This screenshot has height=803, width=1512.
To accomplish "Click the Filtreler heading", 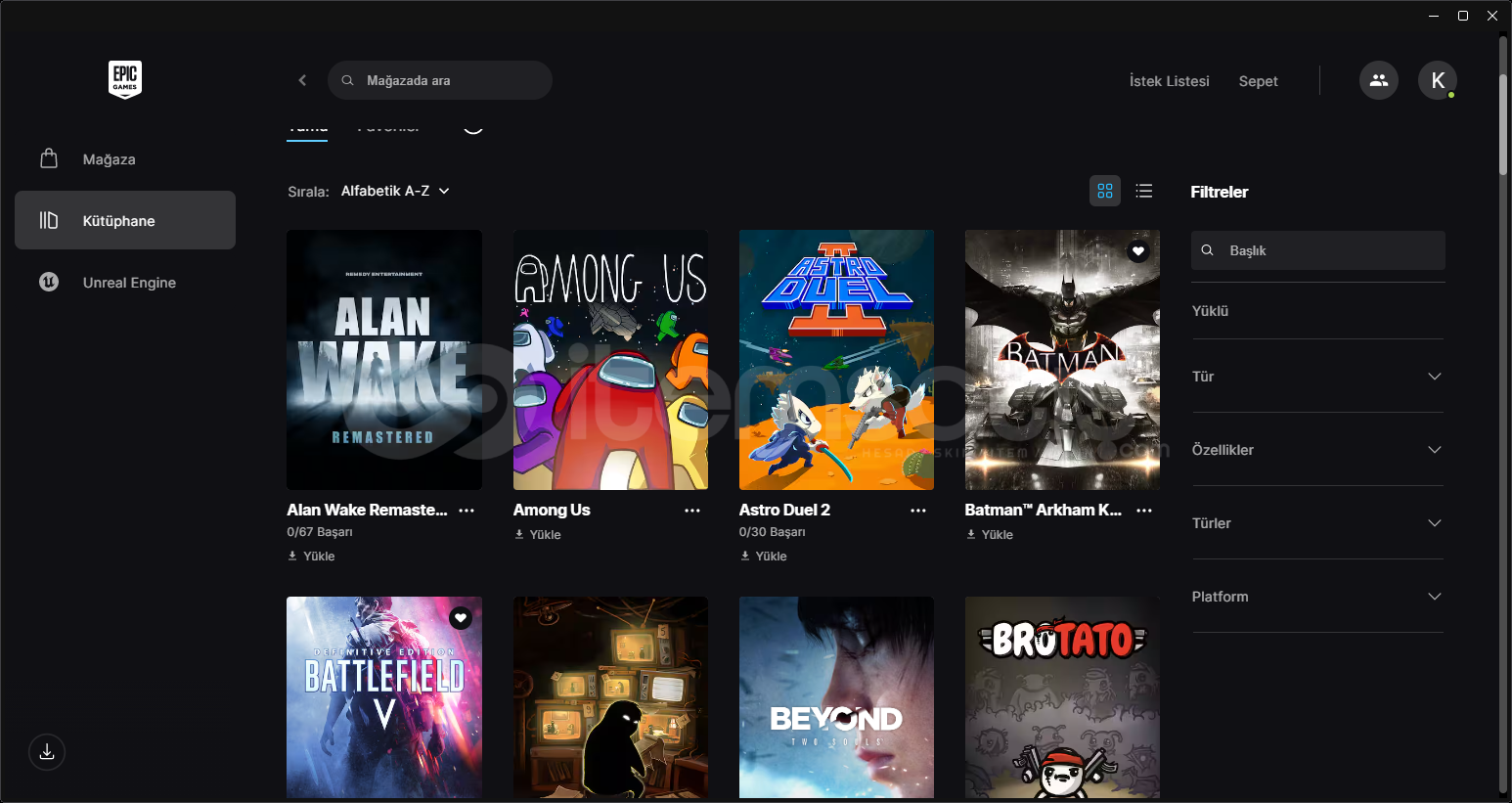I will (x=1219, y=192).
